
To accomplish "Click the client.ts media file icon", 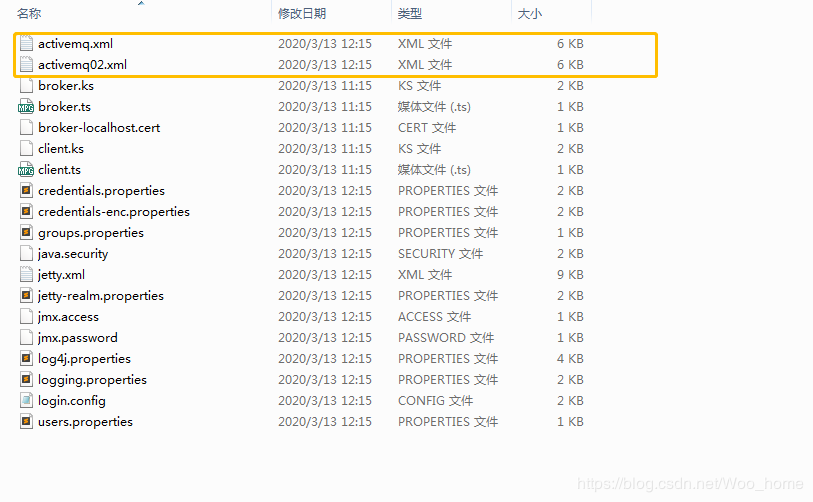I will 26,170.
